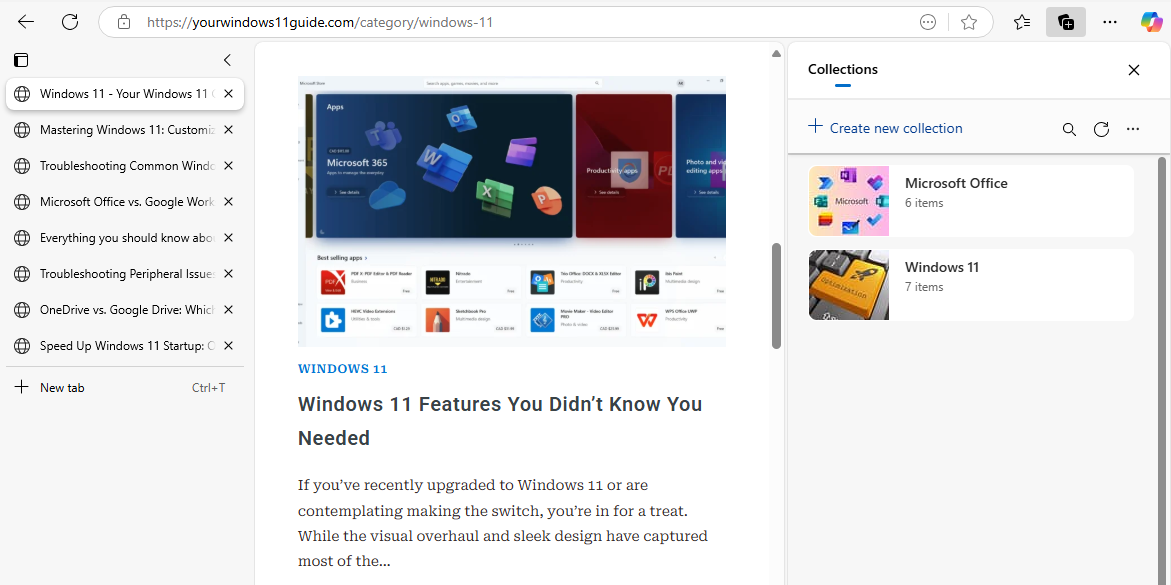Open the address bar ellipsis options icon

click(928, 22)
